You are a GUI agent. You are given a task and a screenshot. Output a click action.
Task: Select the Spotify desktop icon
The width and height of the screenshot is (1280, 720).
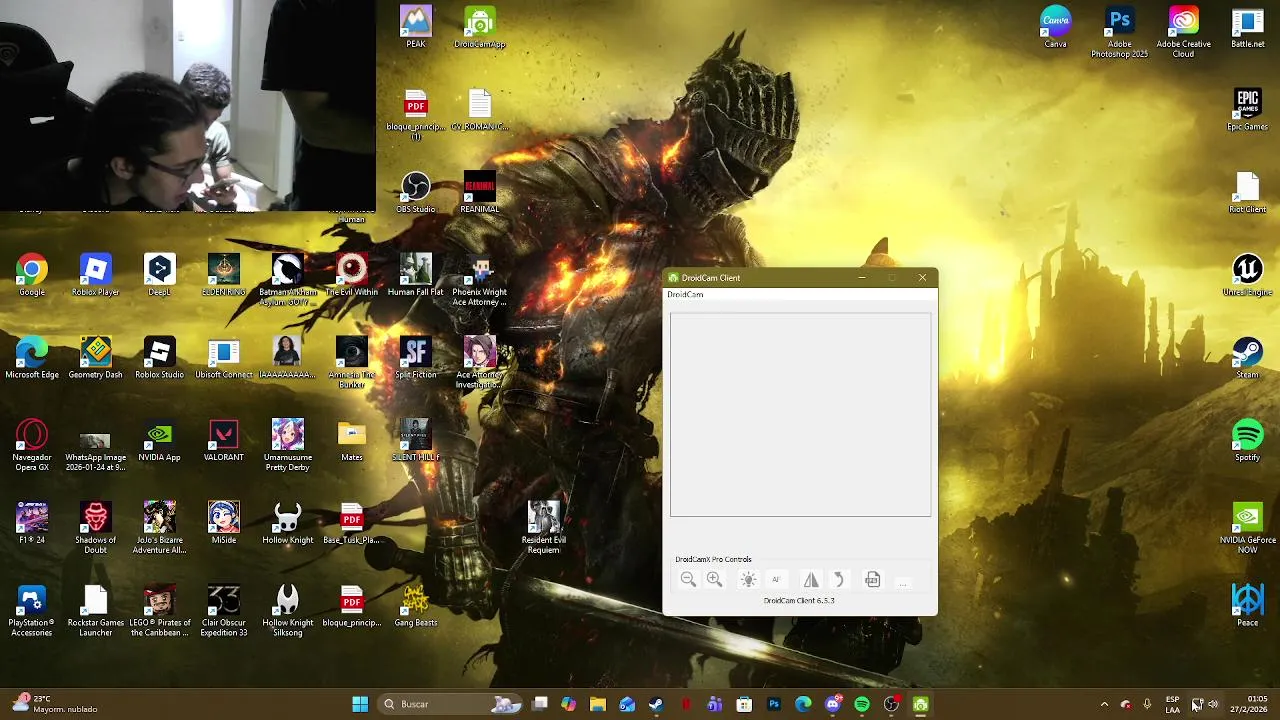point(1248,441)
